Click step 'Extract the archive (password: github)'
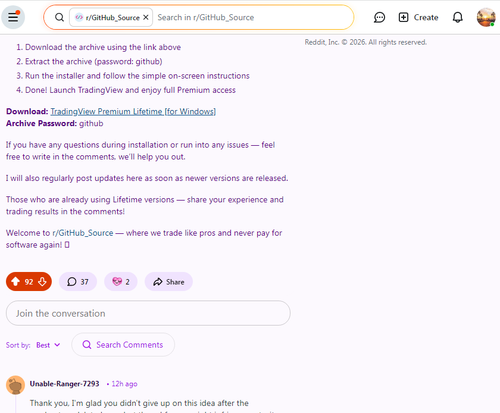 (x=94, y=62)
